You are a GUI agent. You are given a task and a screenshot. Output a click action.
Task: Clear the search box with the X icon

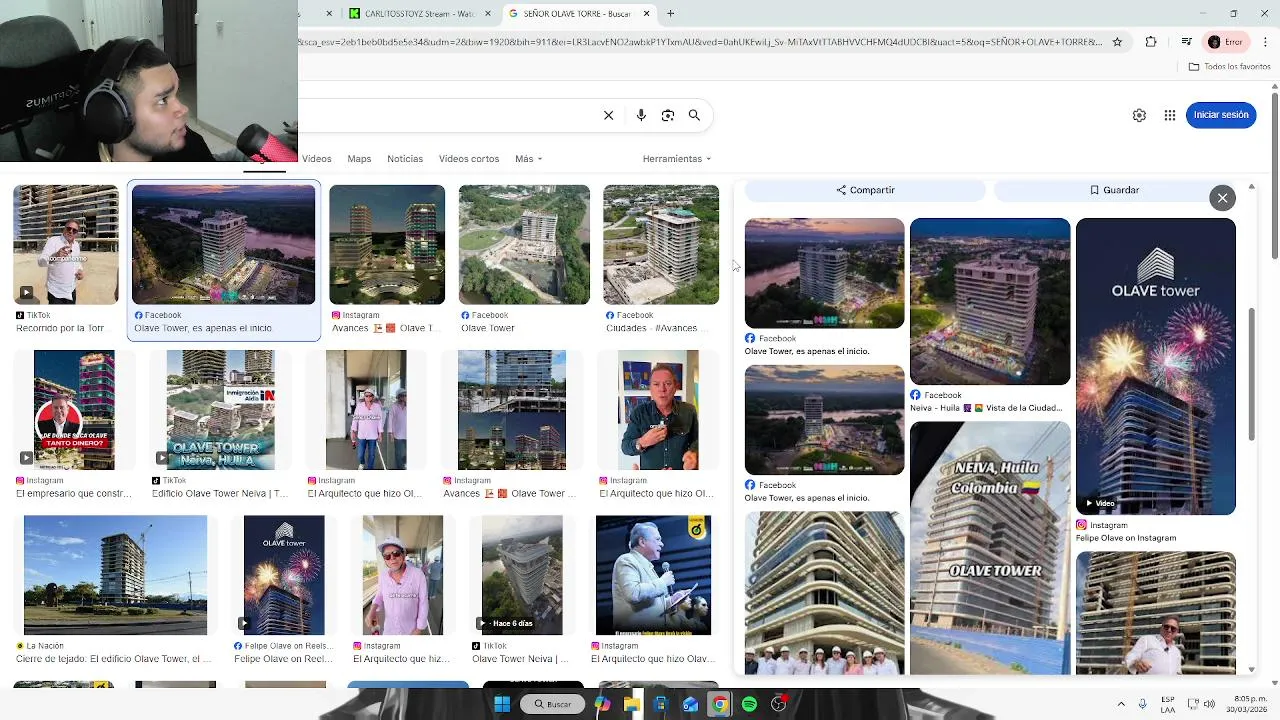click(608, 115)
